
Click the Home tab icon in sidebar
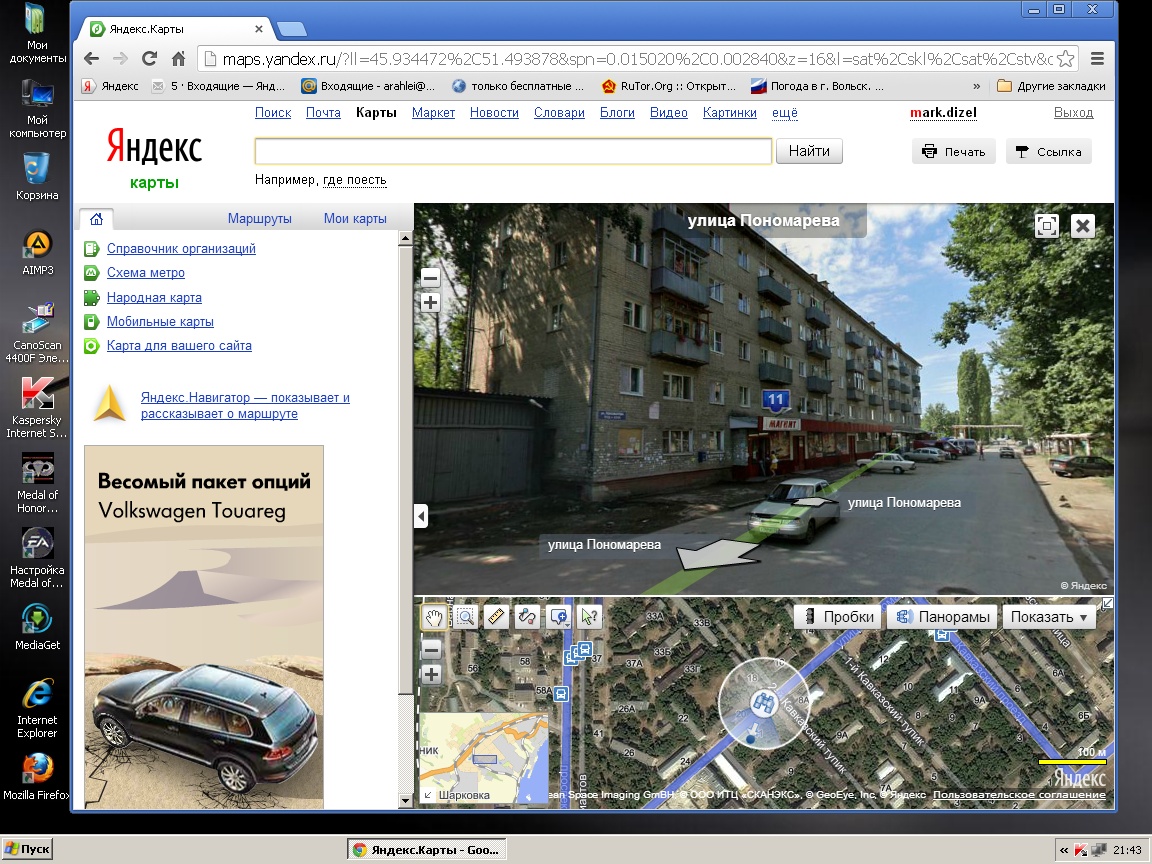(96, 219)
